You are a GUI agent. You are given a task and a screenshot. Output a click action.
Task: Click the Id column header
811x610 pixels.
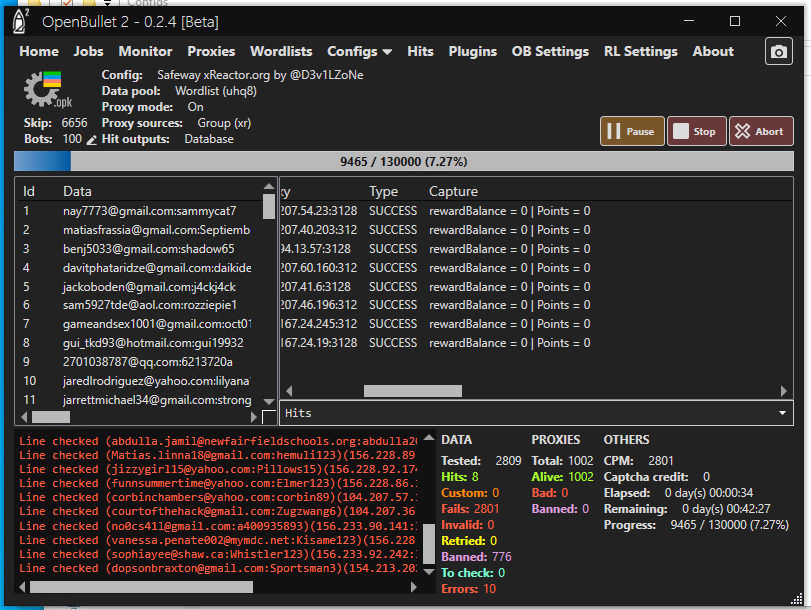[28, 191]
